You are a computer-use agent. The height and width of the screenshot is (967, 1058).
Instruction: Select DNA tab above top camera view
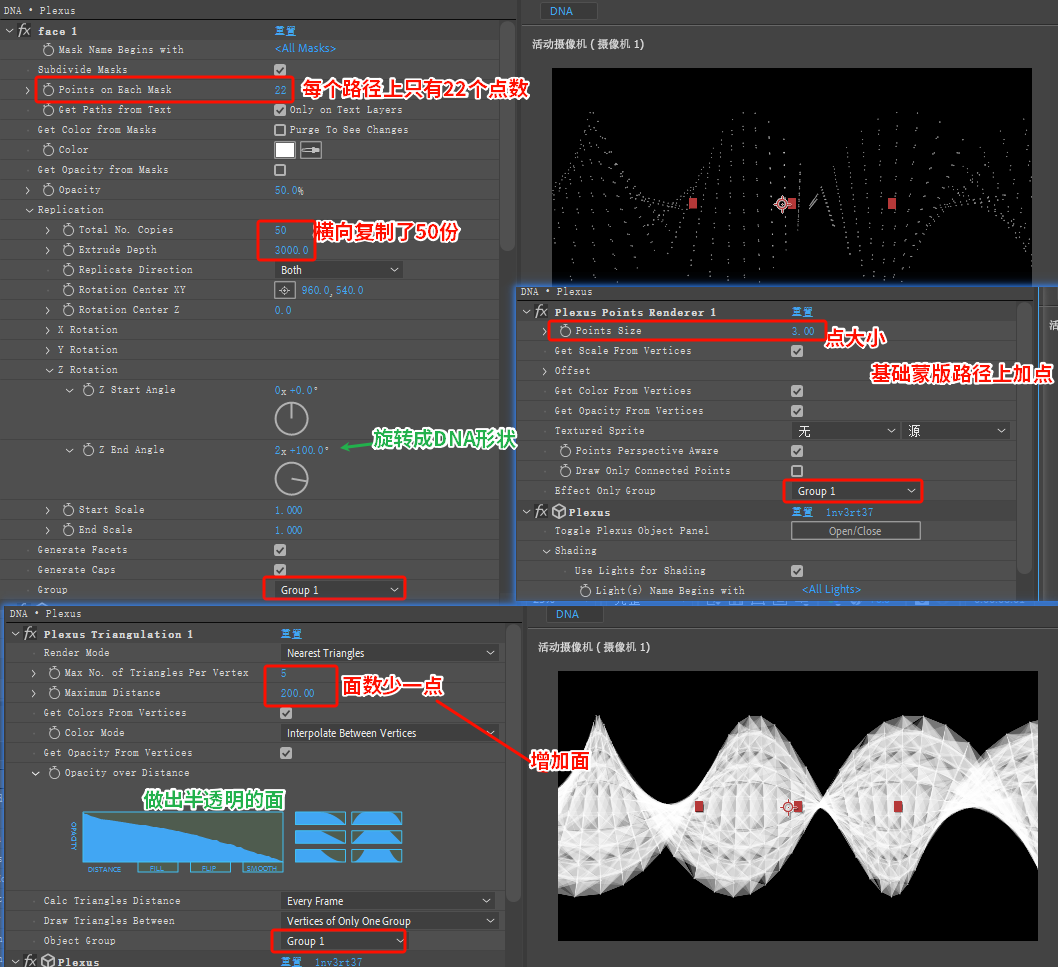point(567,11)
